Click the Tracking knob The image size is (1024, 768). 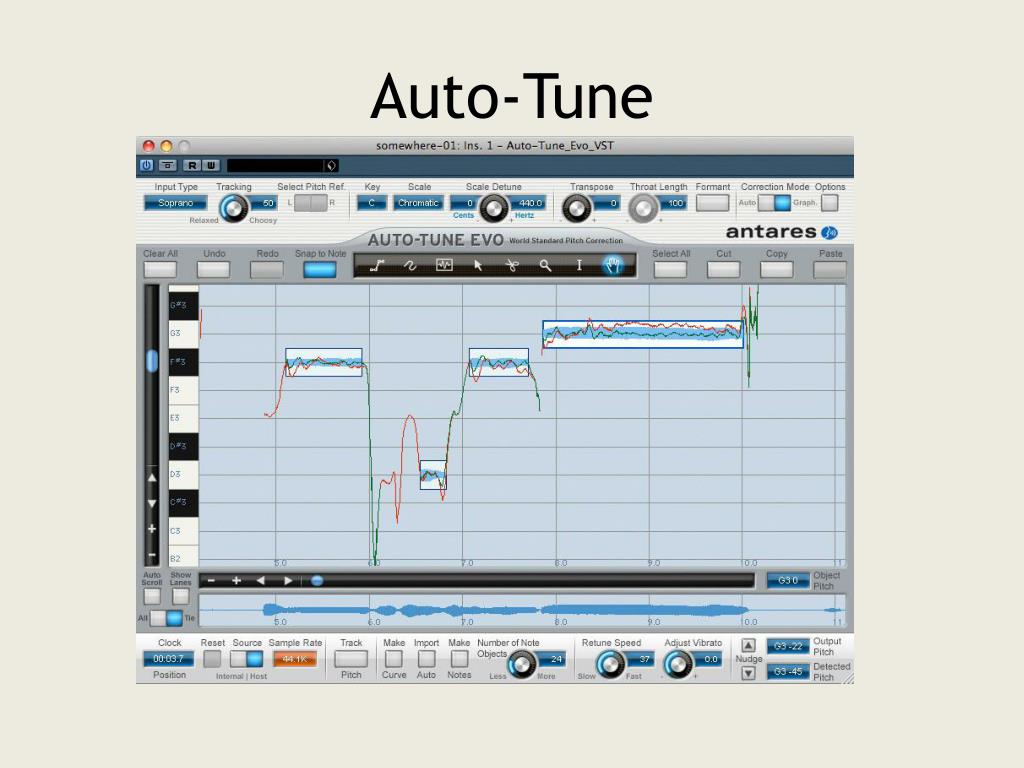coord(233,208)
